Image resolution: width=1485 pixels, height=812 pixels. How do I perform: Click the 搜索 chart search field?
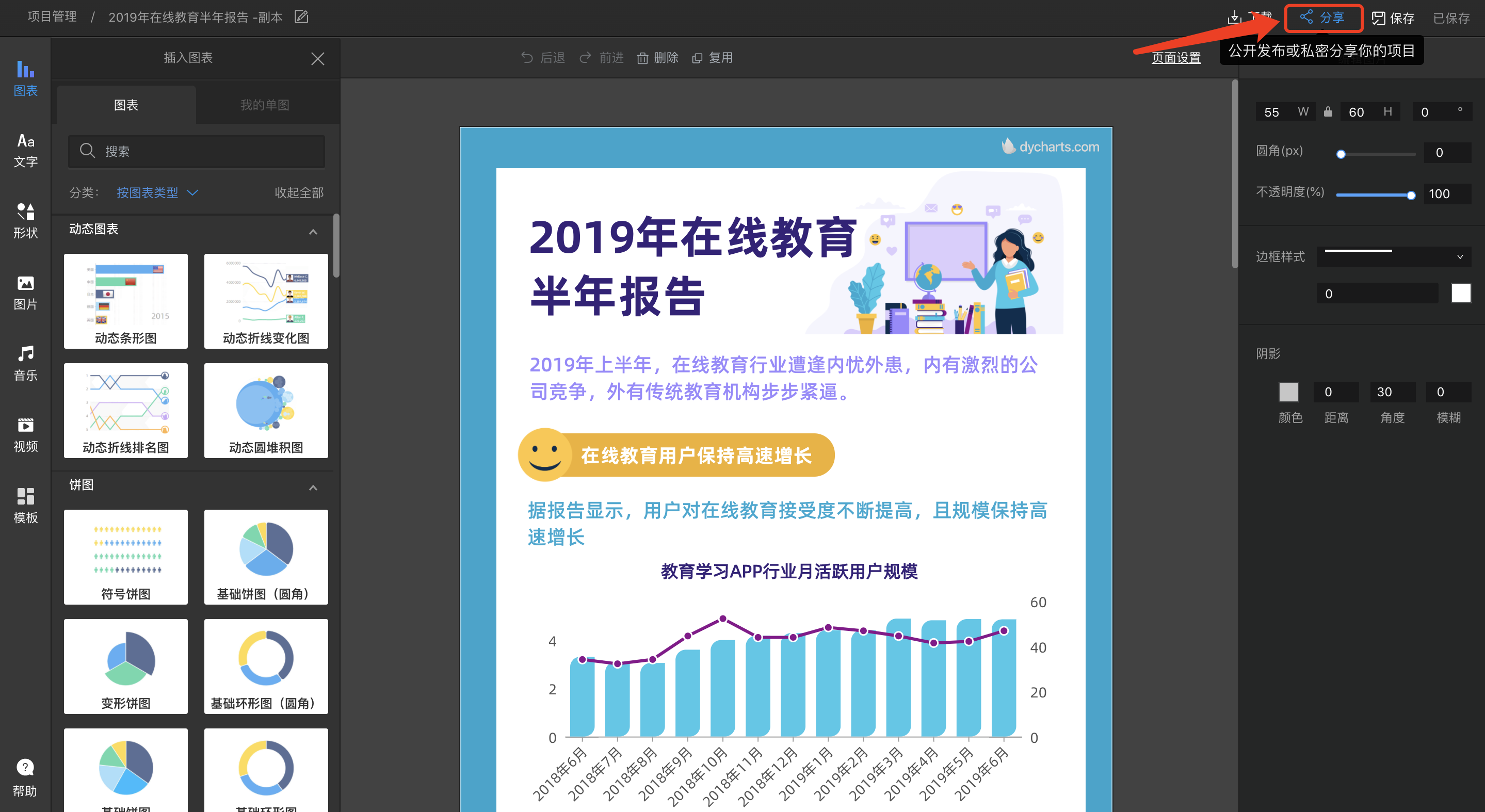click(197, 151)
